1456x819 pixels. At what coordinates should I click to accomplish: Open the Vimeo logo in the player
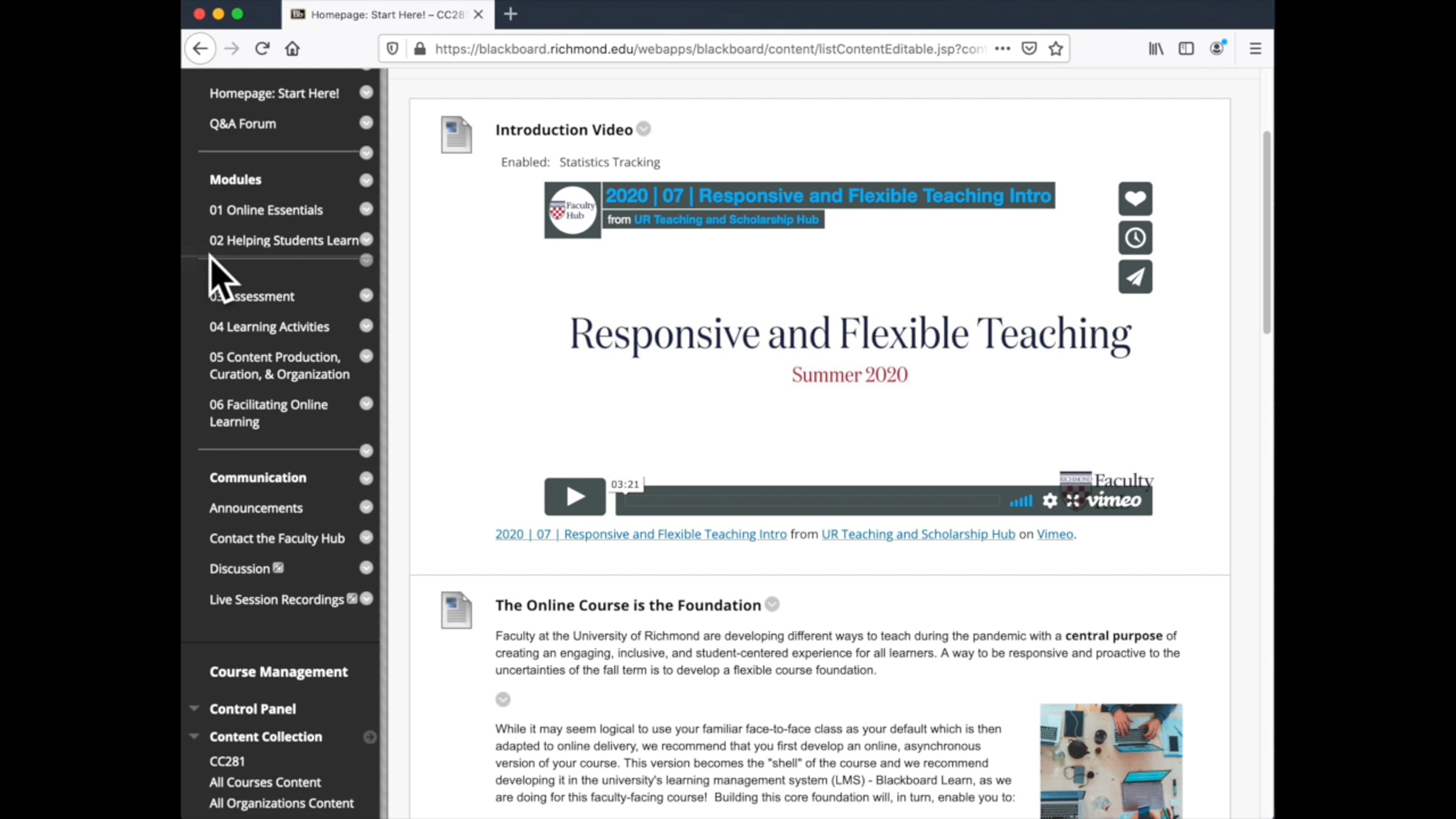click(1114, 500)
